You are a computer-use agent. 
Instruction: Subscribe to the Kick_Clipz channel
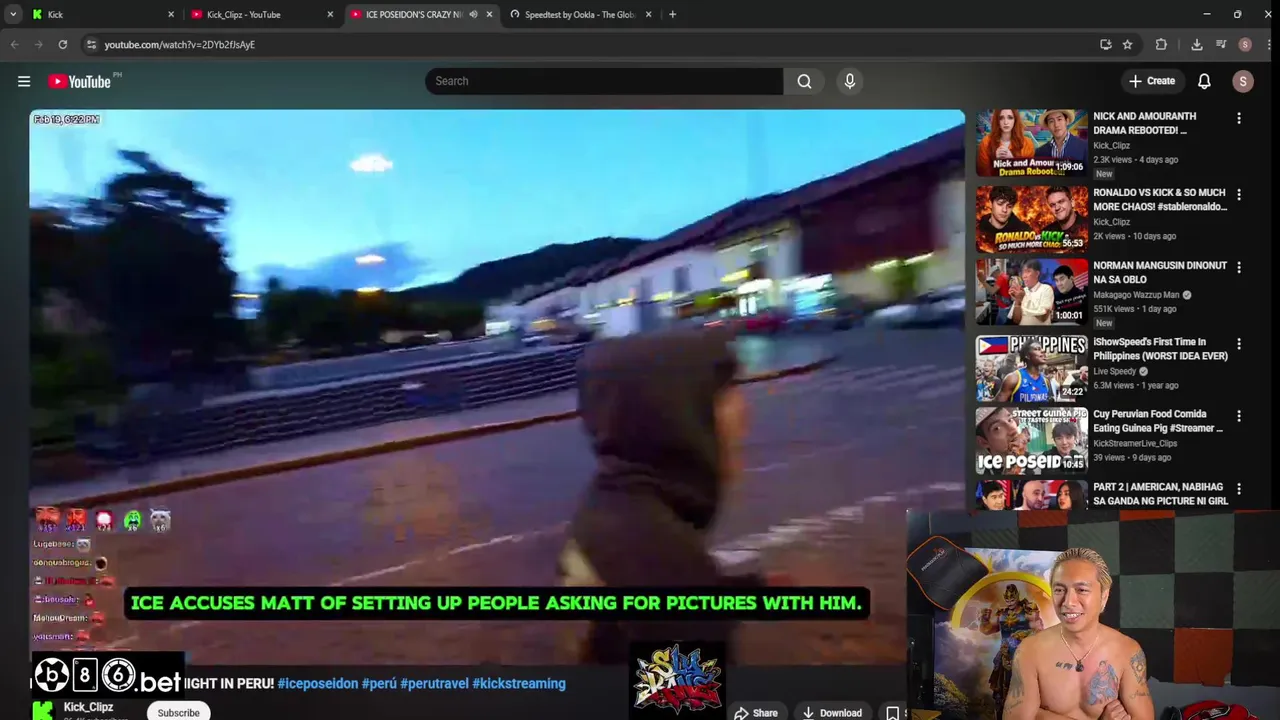pos(178,712)
